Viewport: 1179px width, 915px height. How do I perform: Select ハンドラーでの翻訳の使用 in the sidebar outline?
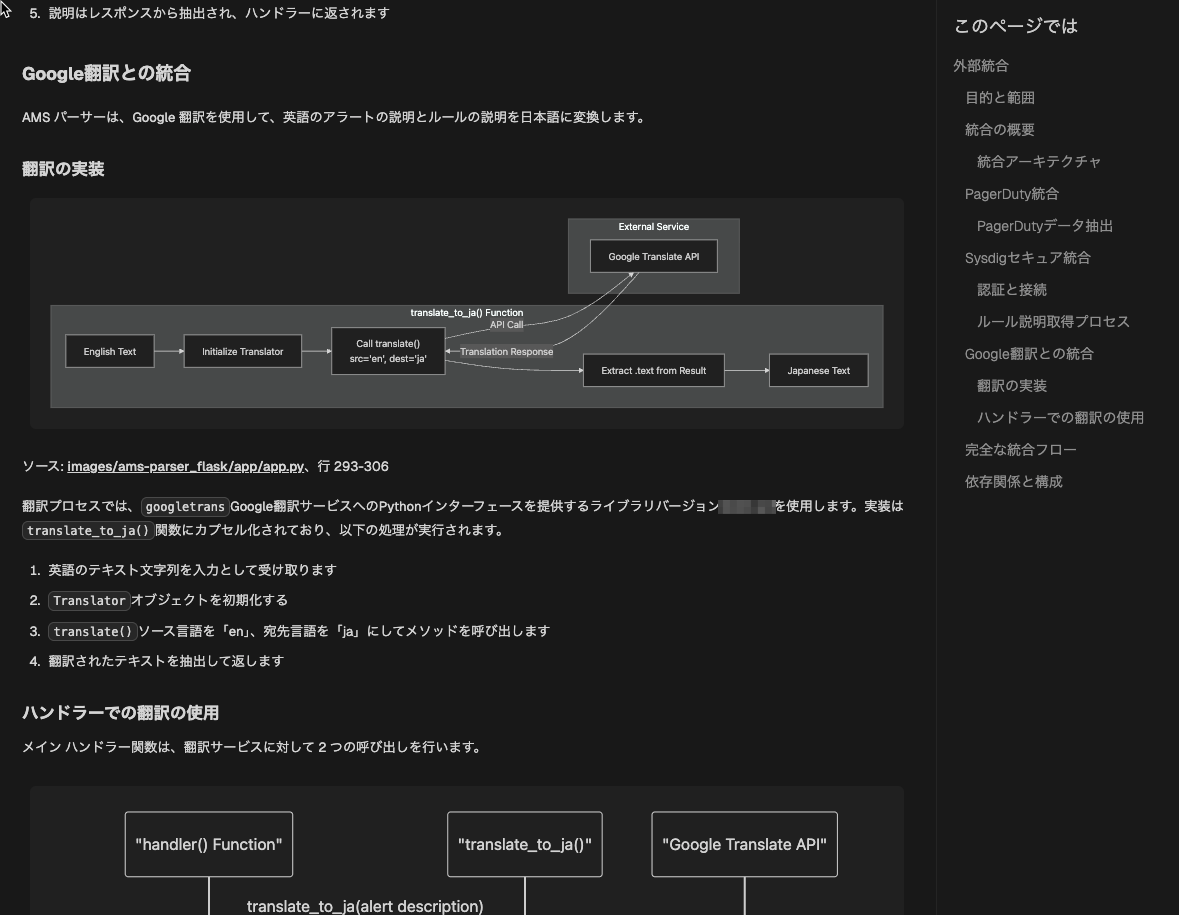[1060, 417]
